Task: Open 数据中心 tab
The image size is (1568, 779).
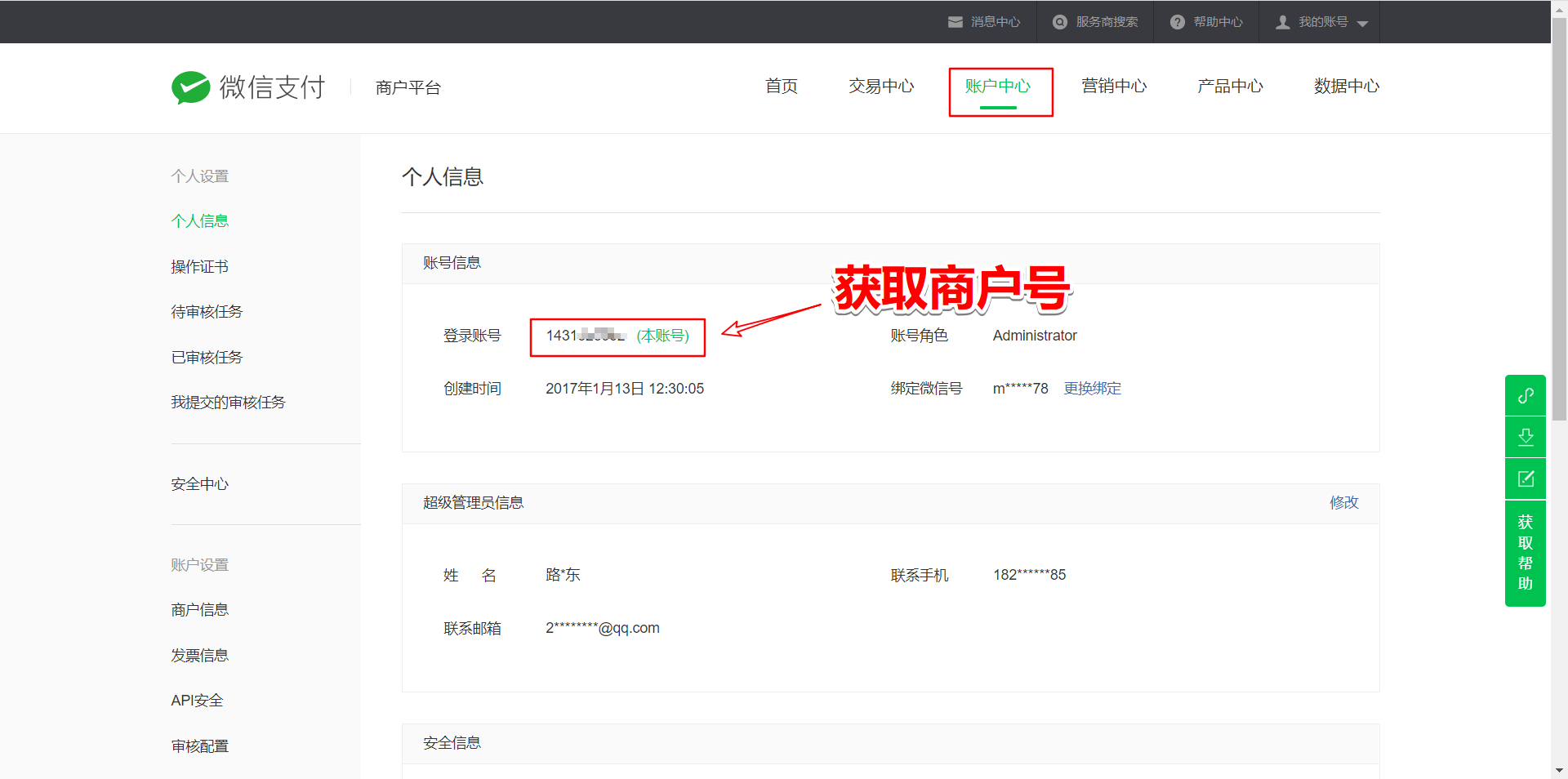Action: (1347, 86)
